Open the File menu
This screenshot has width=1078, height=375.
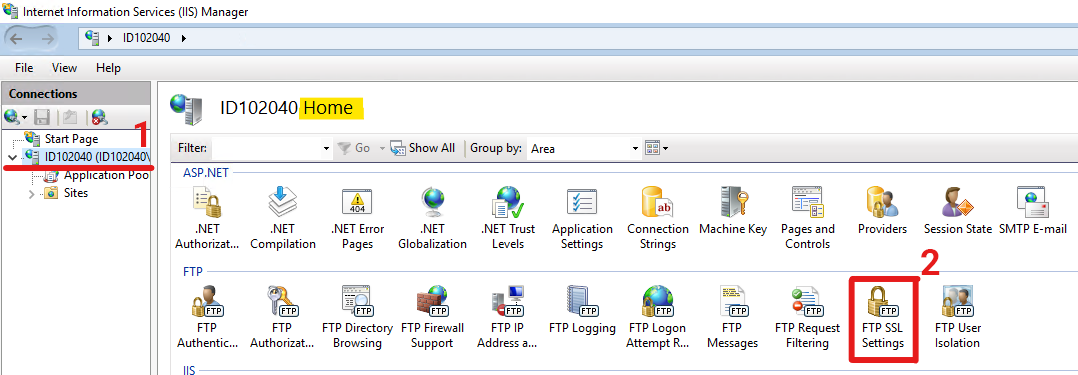pyautogui.click(x=24, y=67)
